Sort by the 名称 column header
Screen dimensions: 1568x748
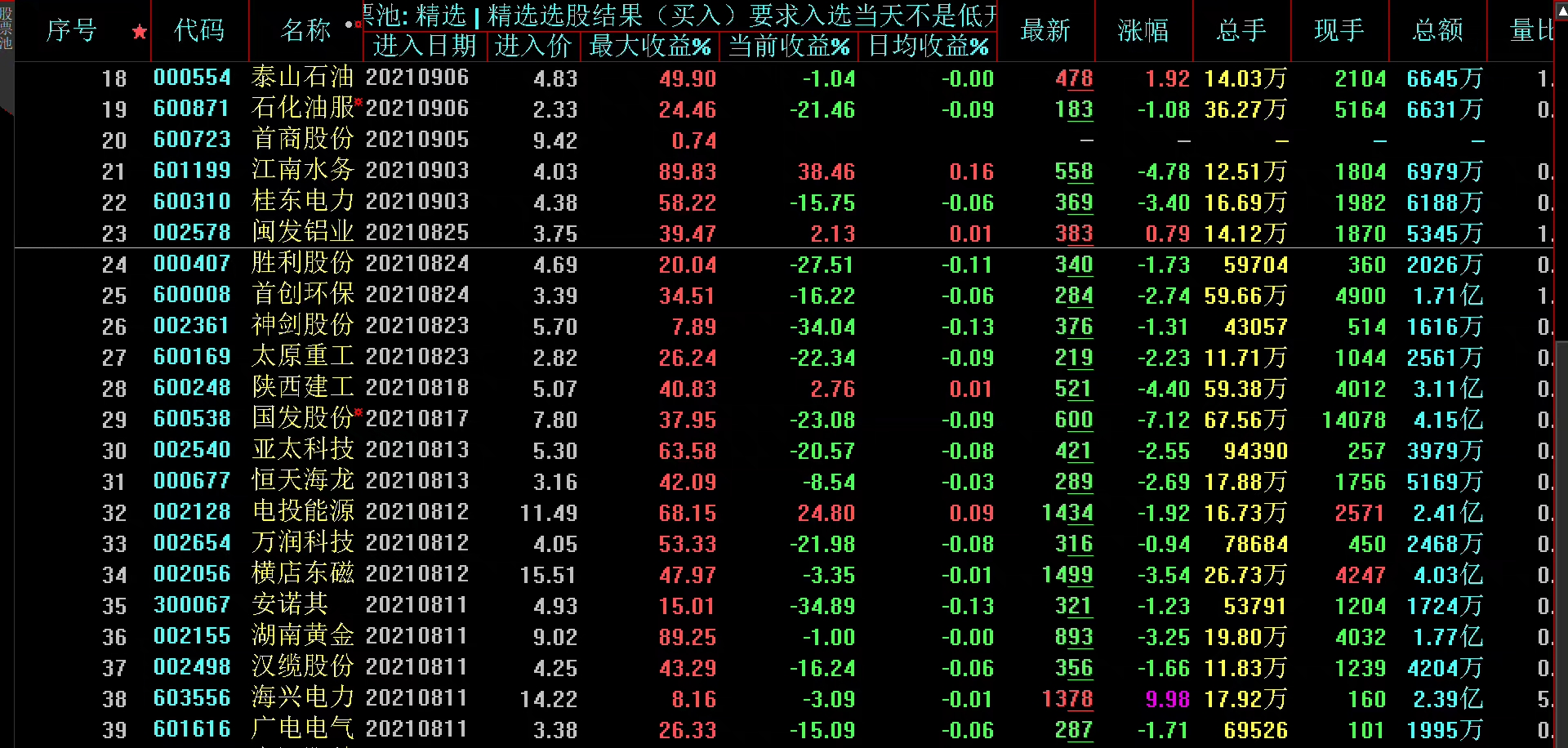click(x=305, y=31)
